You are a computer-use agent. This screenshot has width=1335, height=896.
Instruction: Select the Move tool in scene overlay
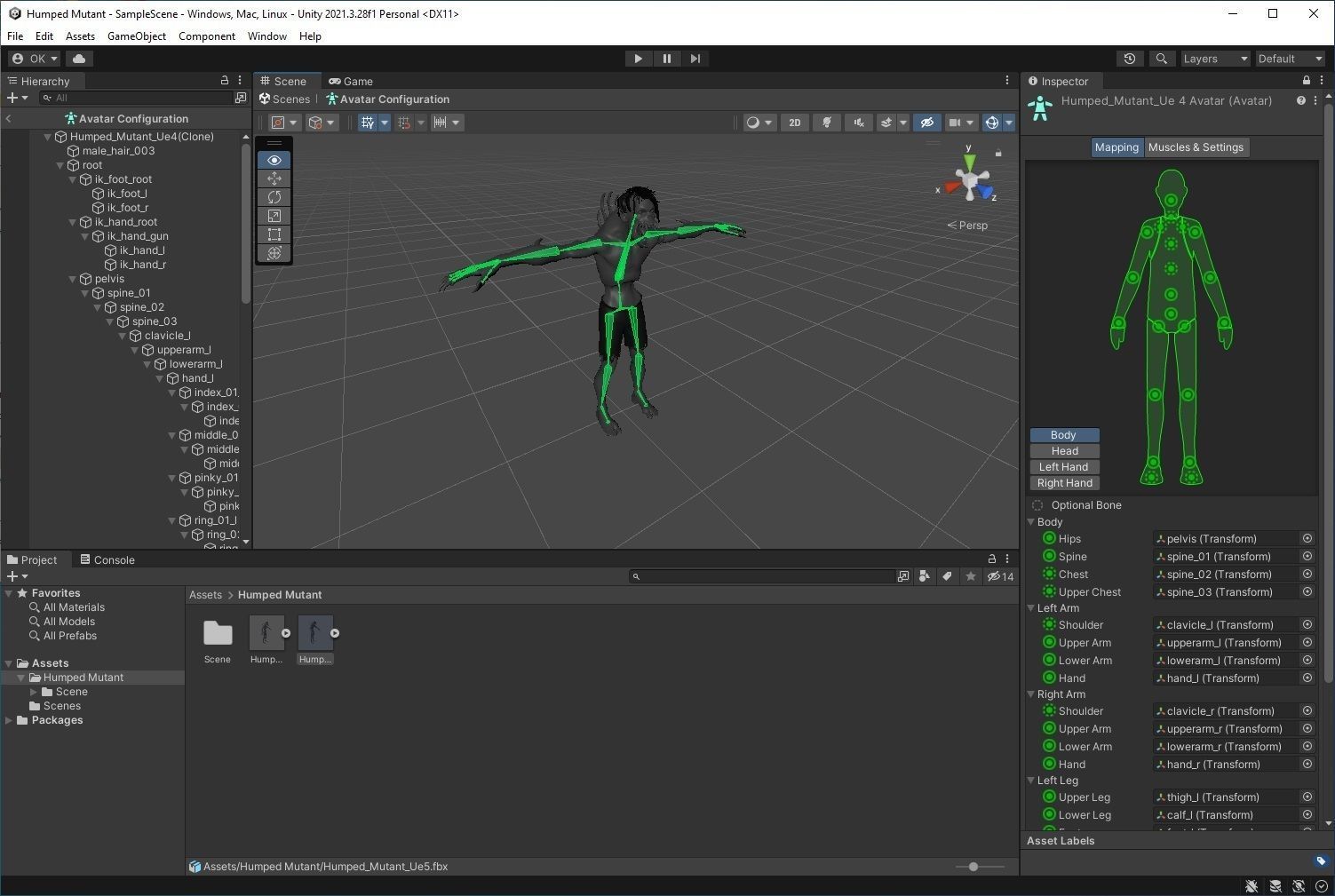(x=274, y=178)
